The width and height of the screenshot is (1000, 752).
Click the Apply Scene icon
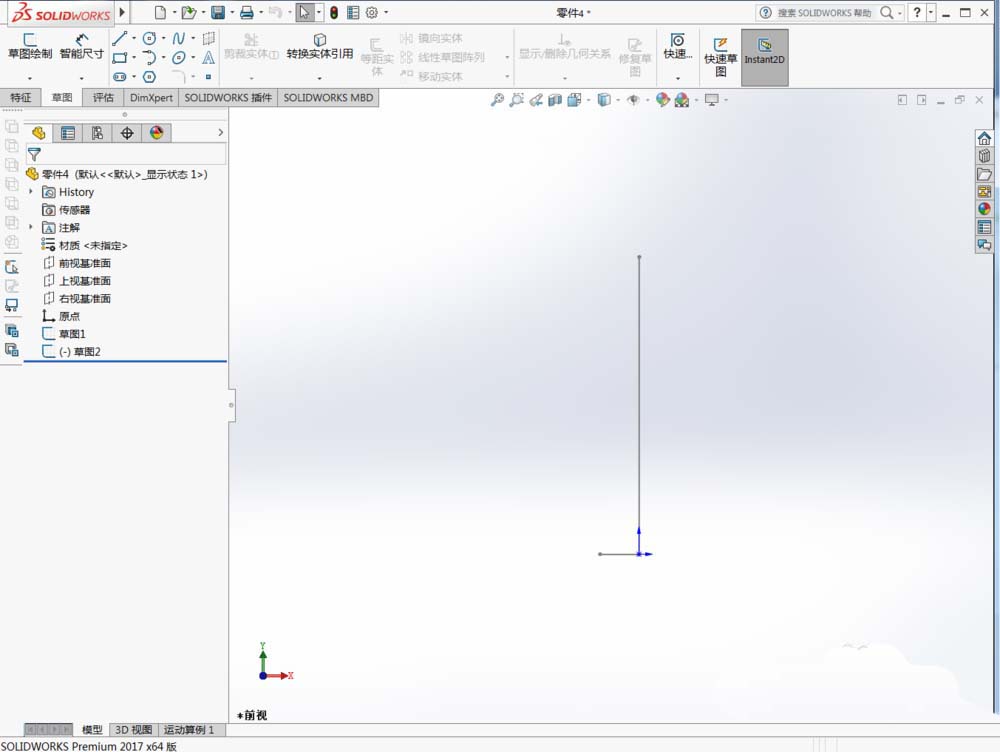682,100
